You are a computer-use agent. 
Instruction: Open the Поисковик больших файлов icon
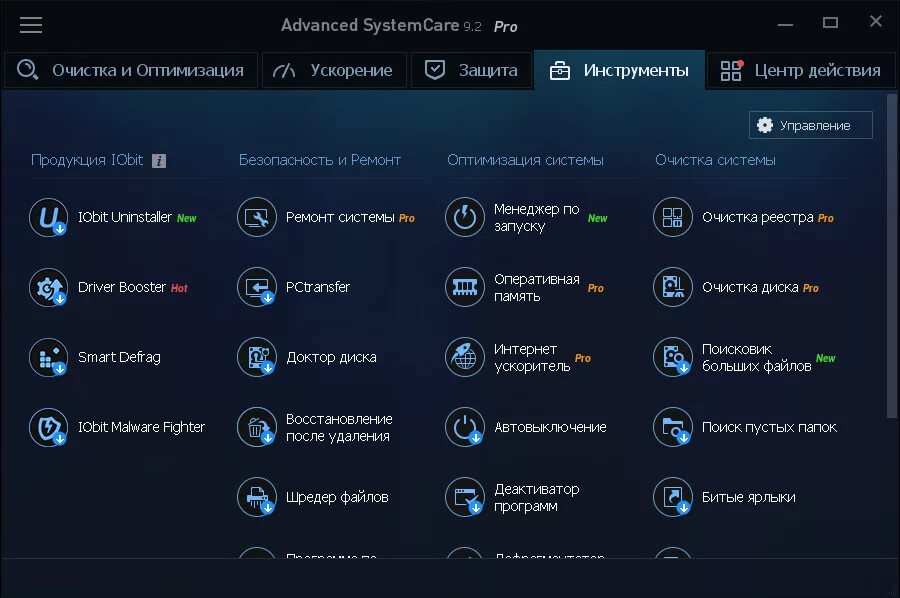tap(673, 357)
